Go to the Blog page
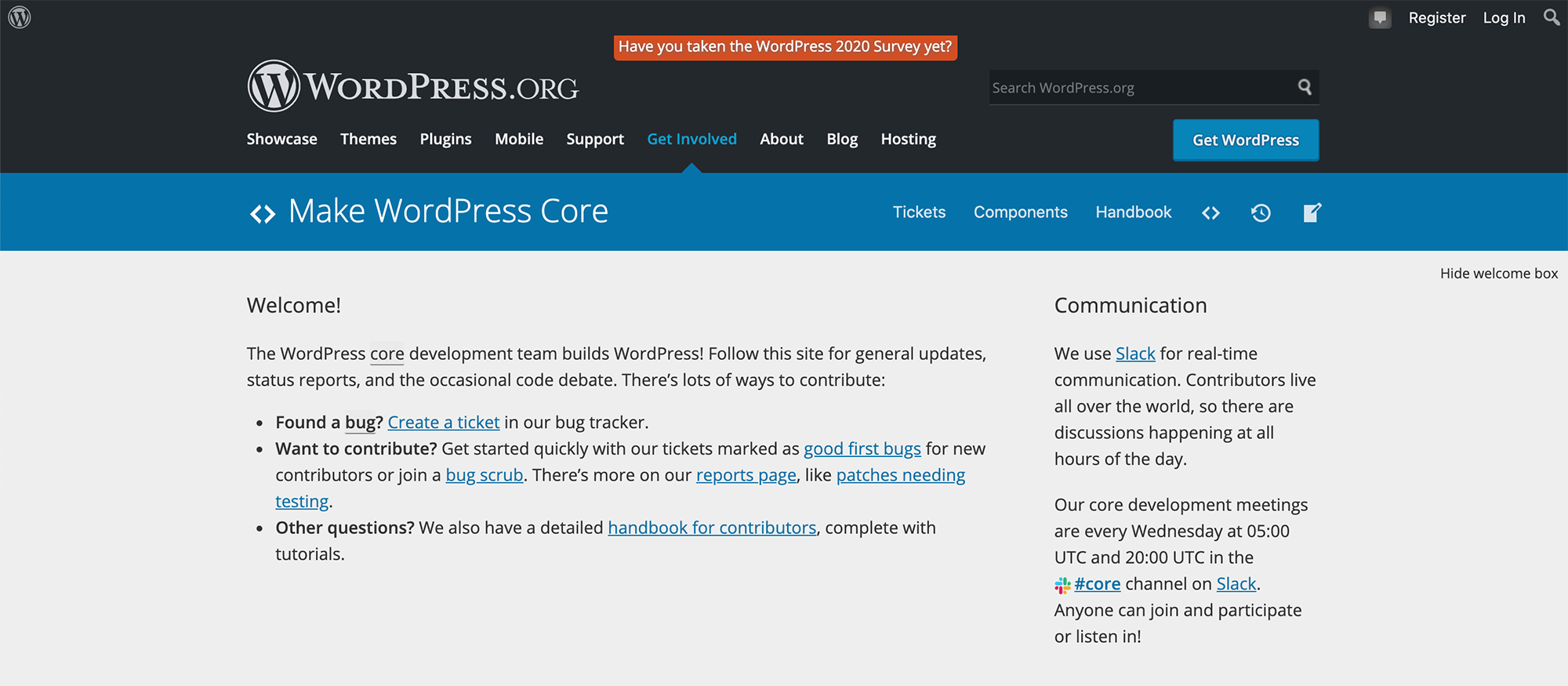 tap(842, 139)
